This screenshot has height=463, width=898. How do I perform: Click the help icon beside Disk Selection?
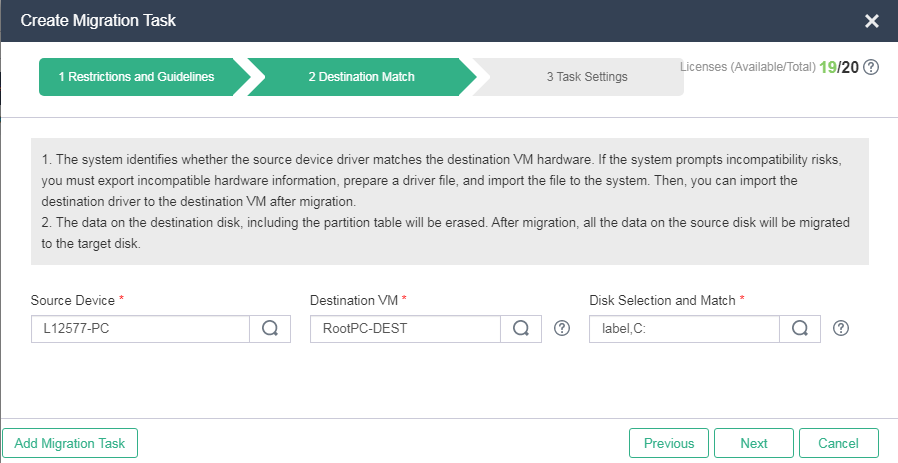[841, 329]
